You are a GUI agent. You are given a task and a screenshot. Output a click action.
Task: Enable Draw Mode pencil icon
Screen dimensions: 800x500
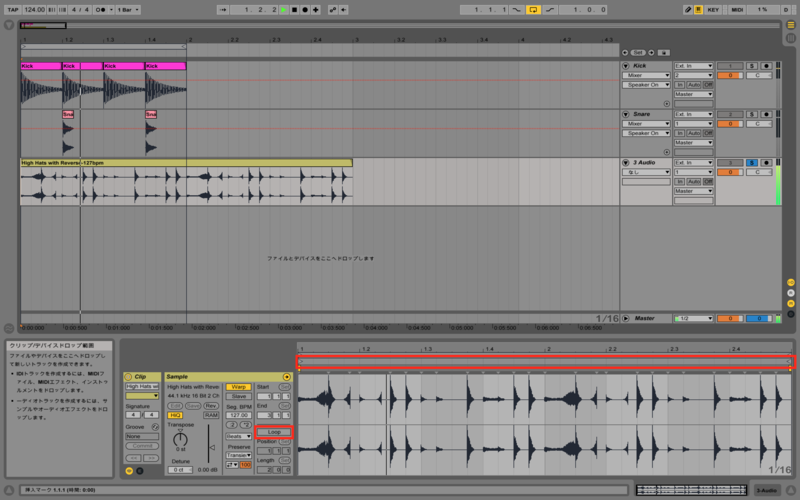click(x=687, y=10)
